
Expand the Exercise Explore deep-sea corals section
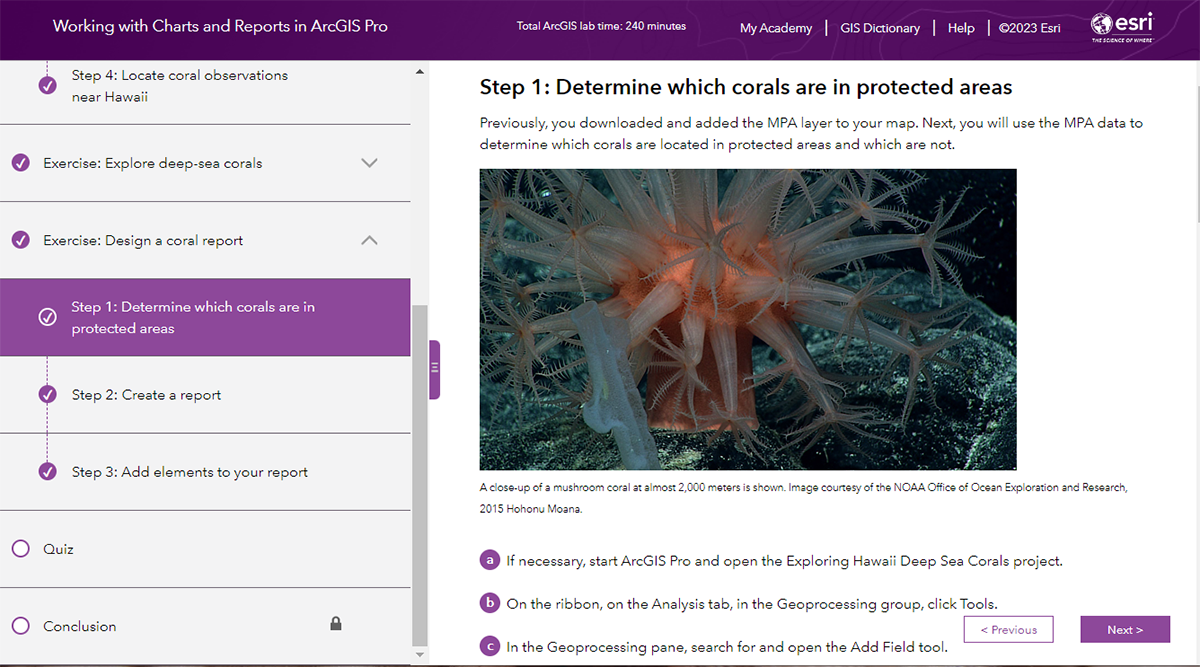click(x=369, y=162)
